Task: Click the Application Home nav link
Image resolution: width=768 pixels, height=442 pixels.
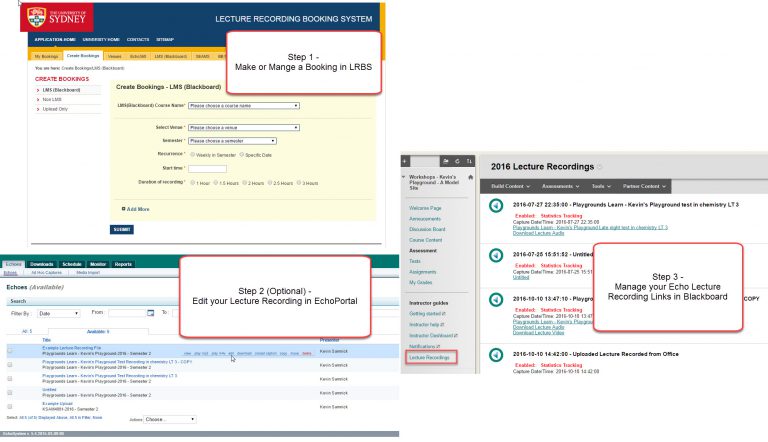Action: click(55, 40)
